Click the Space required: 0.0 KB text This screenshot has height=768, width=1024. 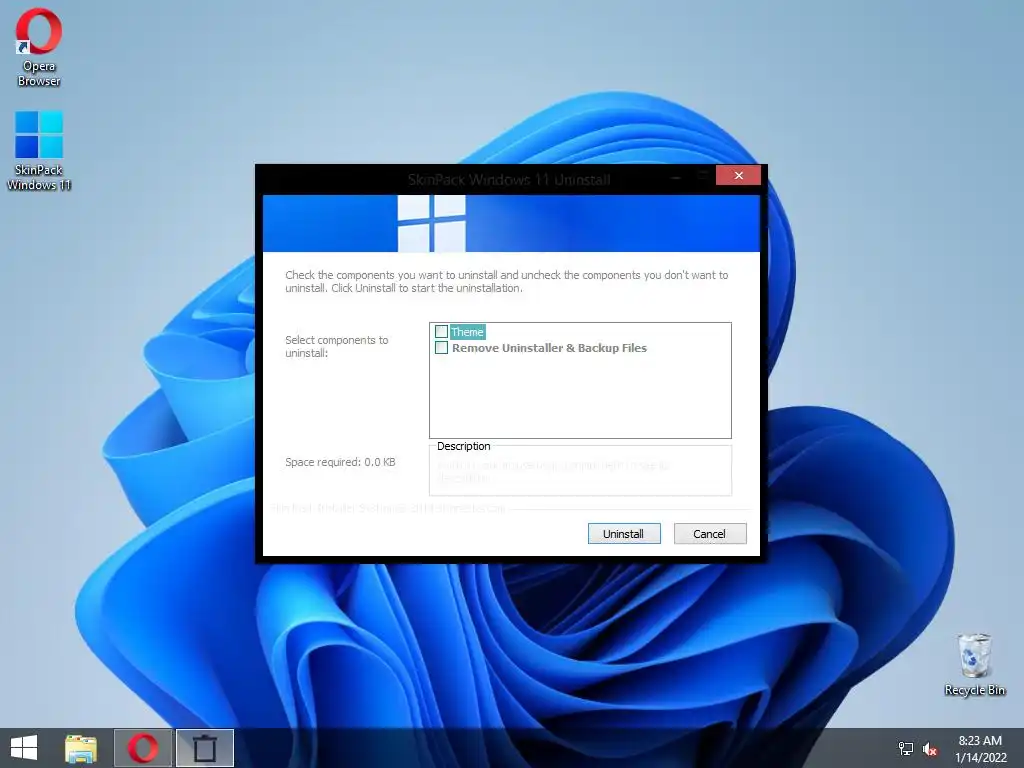pos(340,462)
